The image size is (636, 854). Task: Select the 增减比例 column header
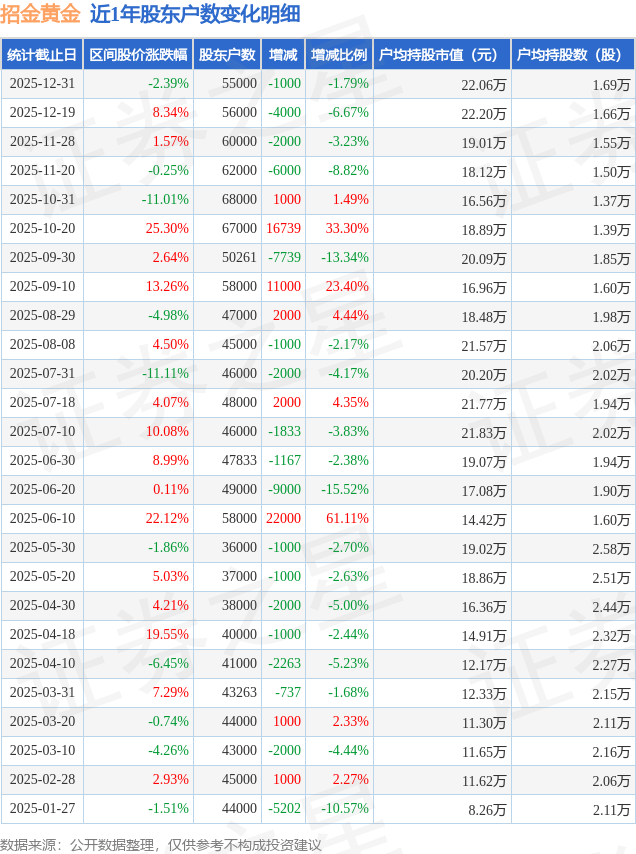(x=338, y=55)
